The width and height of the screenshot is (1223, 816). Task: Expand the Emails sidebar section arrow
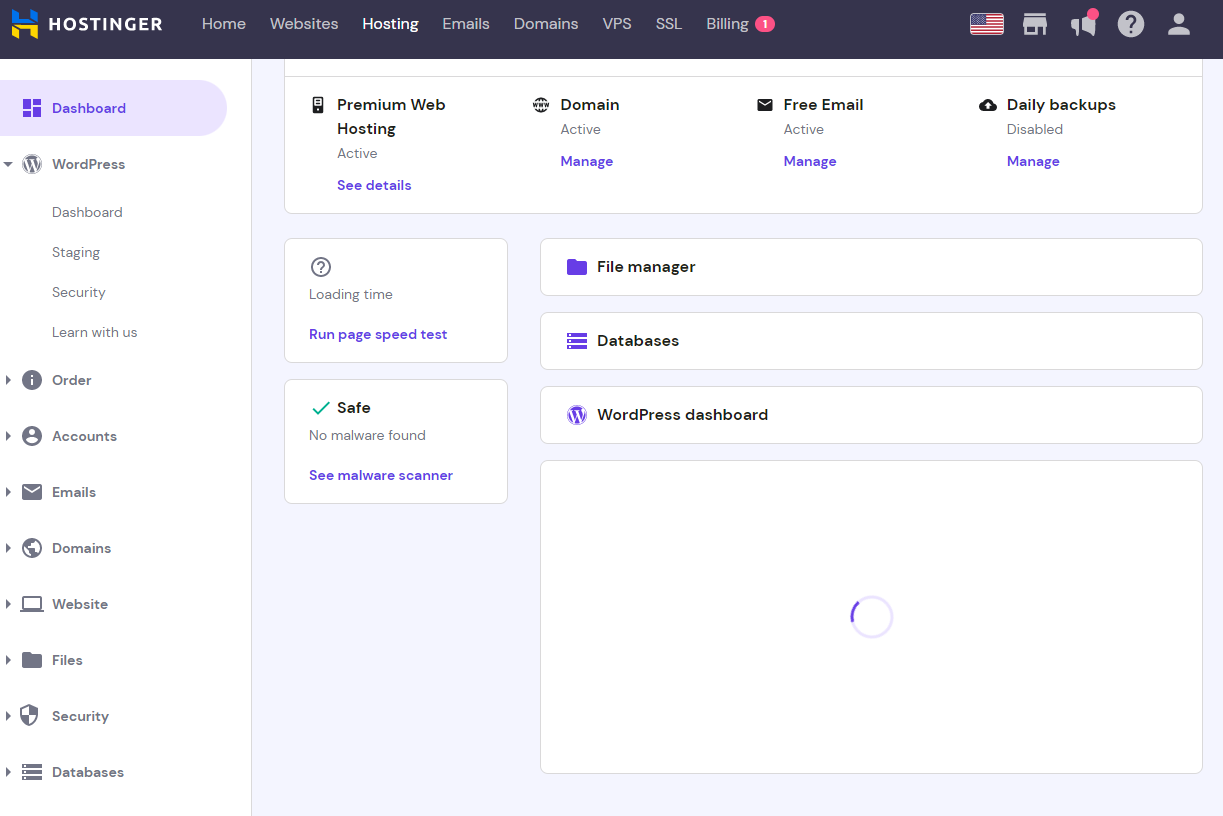click(8, 492)
